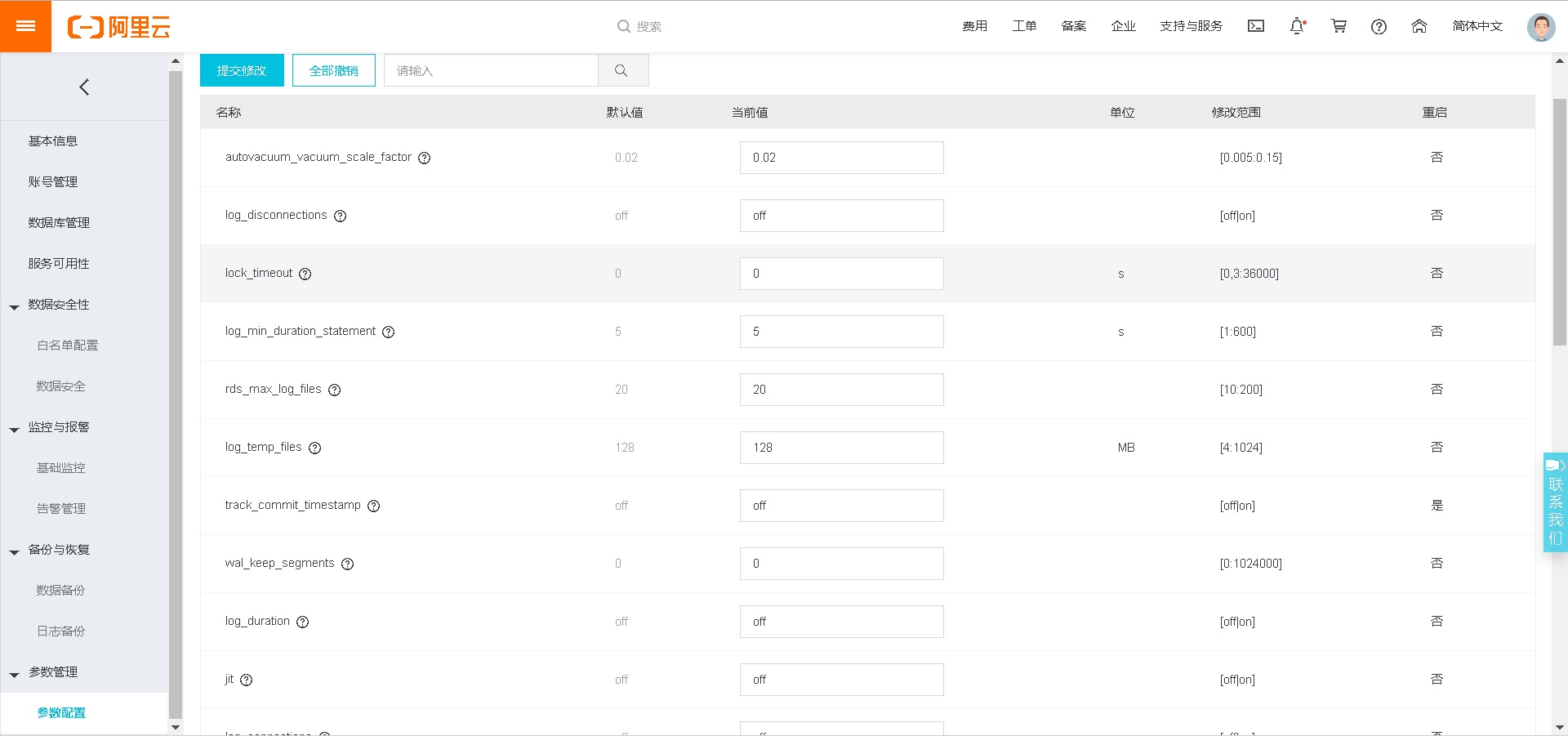Open the user avatar profile
This screenshot has height=736, width=1568.
[x=1540, y=27]
